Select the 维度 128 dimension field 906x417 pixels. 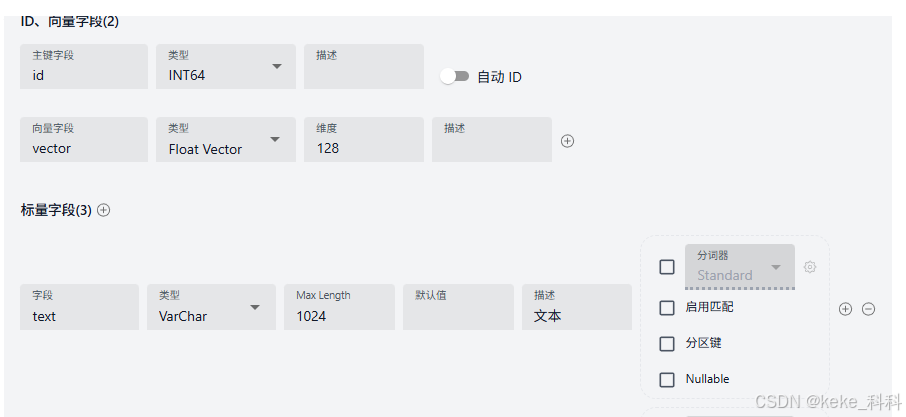[364, 140]
